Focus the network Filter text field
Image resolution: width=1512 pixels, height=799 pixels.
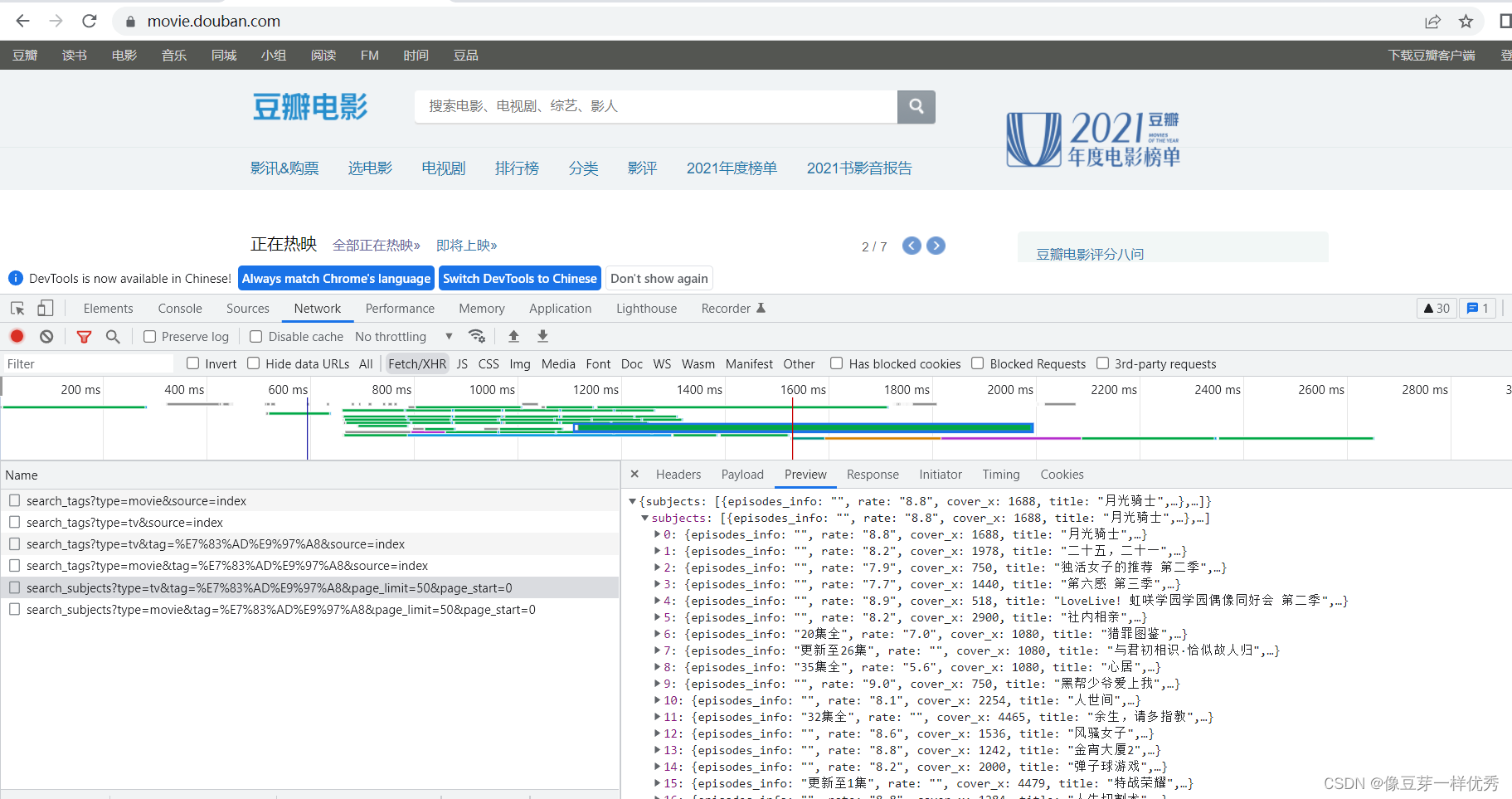[x=88, y=363]
